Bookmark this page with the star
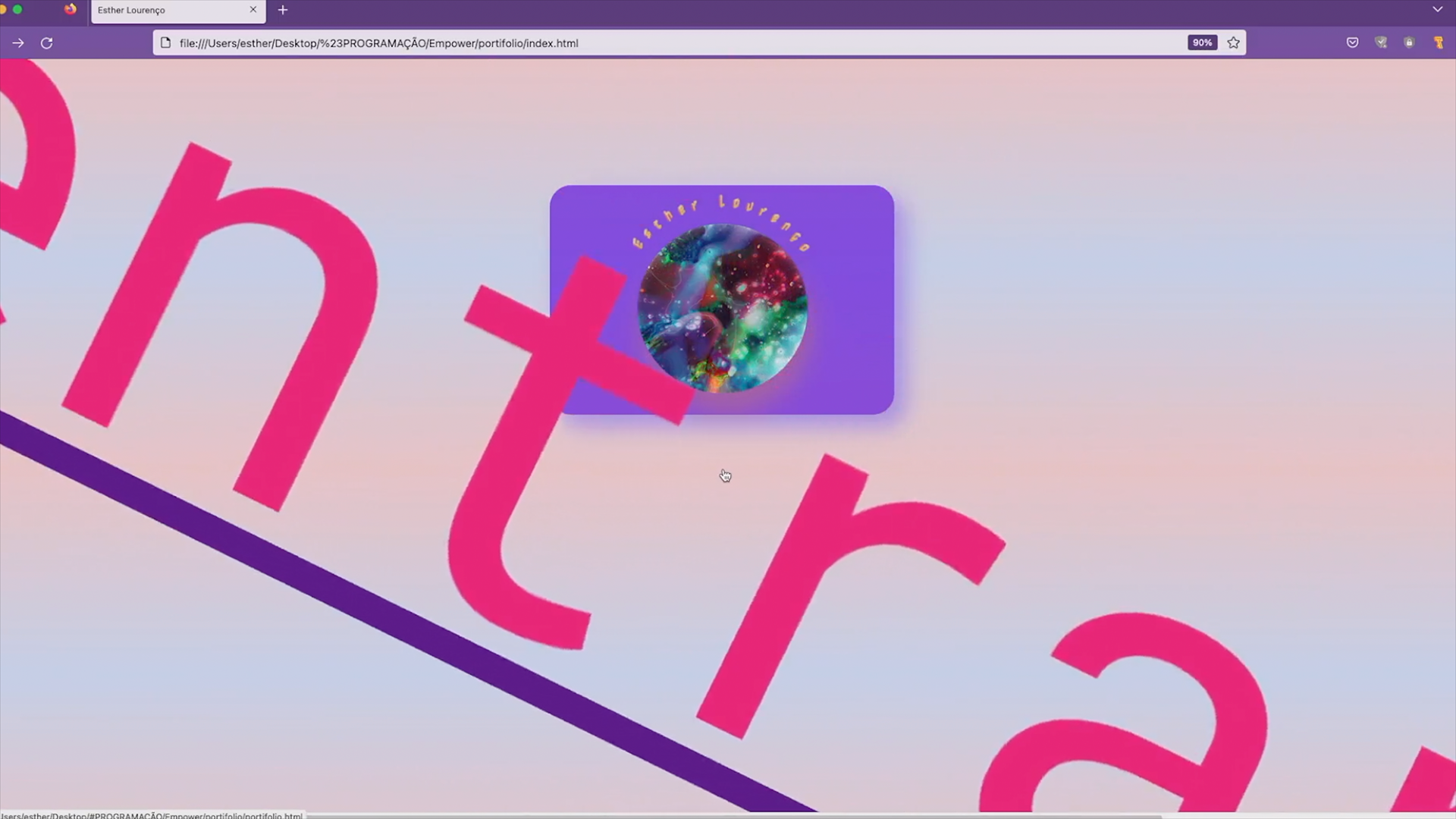This screenshot has width=1456, height=819. tap(1234, 43)
